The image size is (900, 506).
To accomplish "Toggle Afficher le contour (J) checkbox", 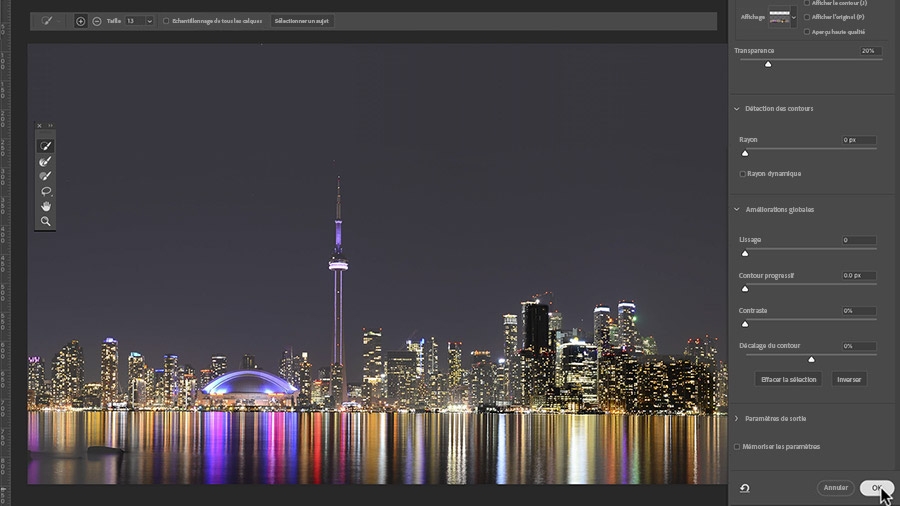I will (x=807, y=3).
